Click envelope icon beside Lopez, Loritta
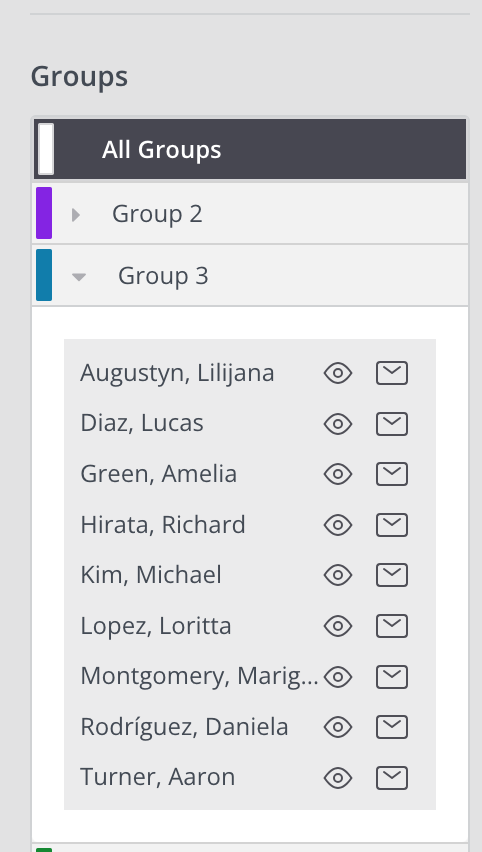The height and width of the screenshot is (852, 482). pyautogui.click(x=392, y=626)
